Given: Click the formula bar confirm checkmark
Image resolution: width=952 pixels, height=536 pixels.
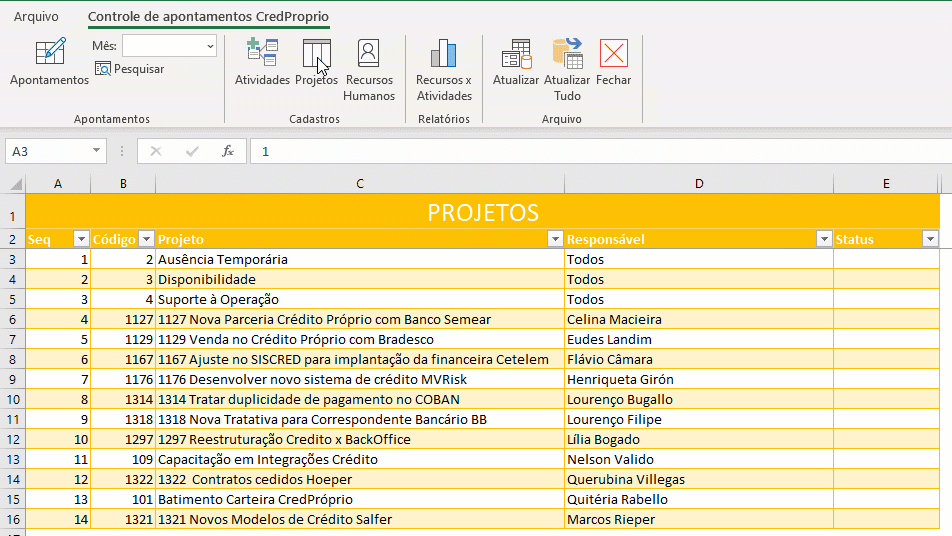Looking at the screenshot, I should click(x=192, y=151).
